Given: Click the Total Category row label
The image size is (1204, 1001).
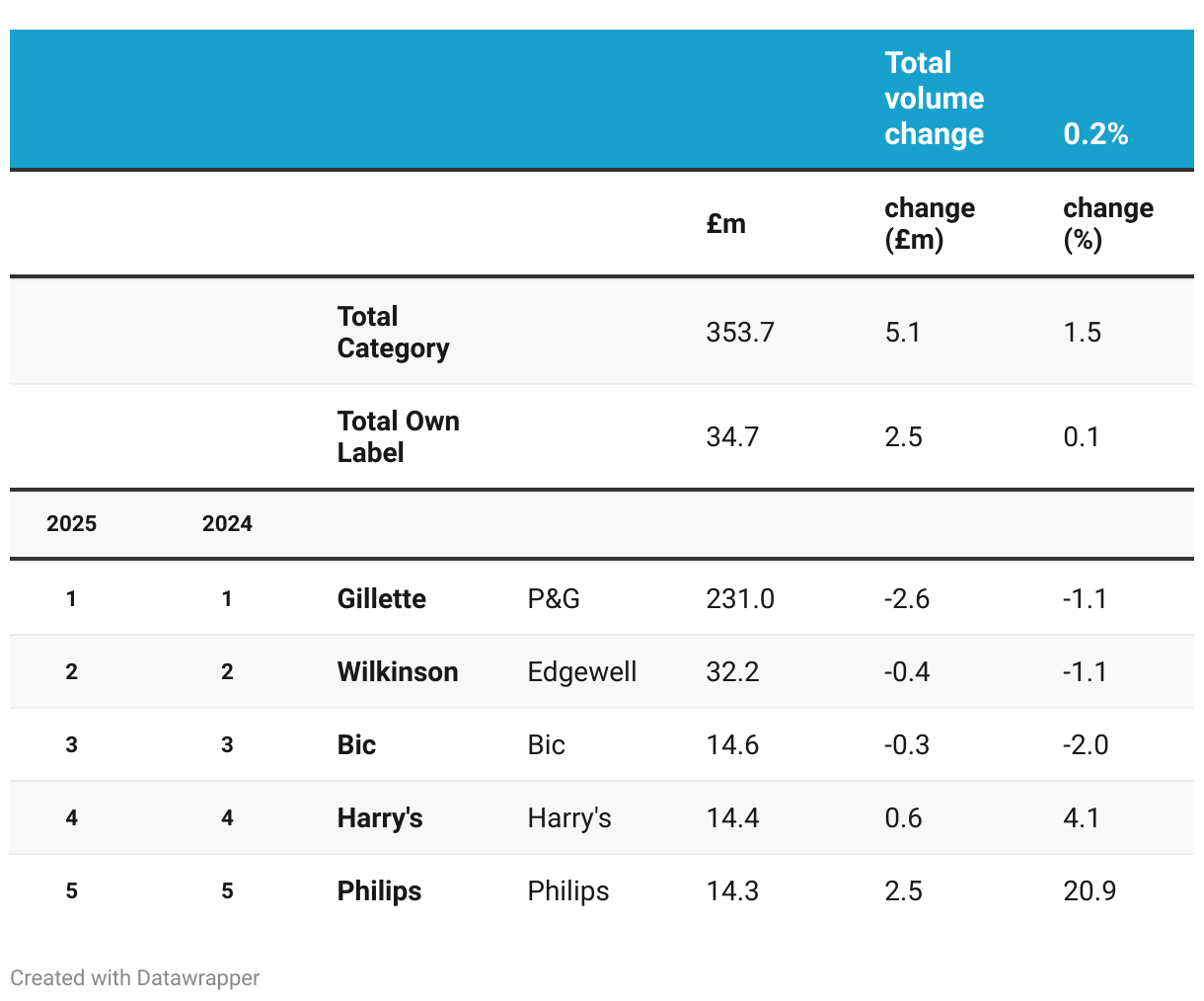Looking at the screenshot, I should [x=393, y=332].
